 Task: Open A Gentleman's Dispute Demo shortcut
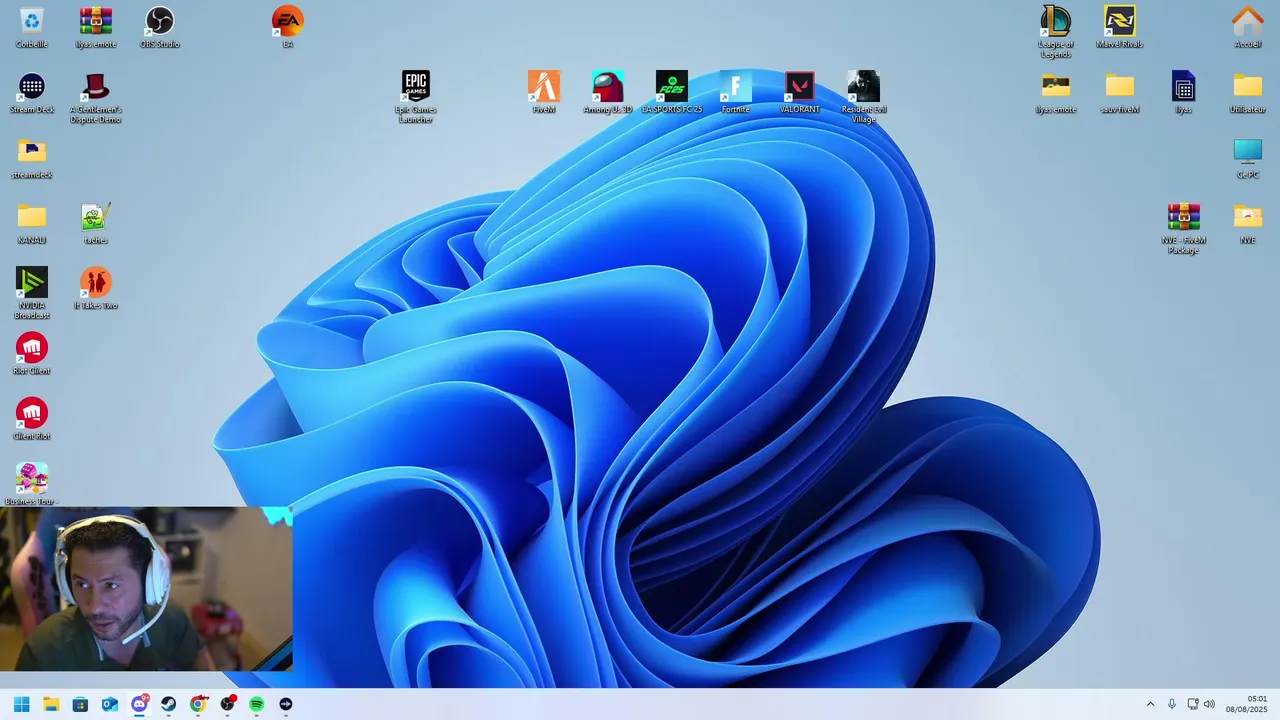pyautogui.click(x=96, y=86)
